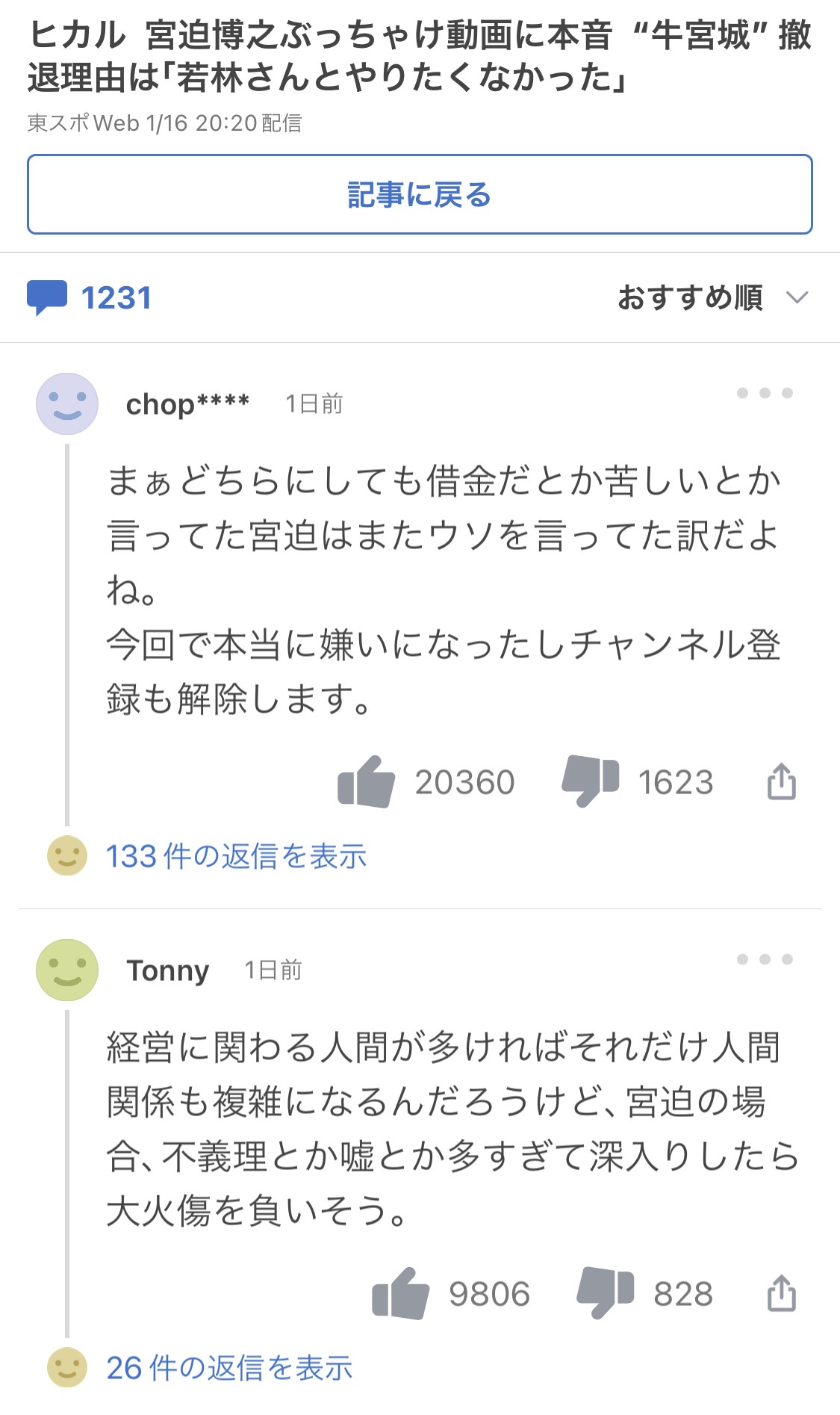Screen dimensions: 840x1415
Task: Tap Tonny's green smiley avatar
Action: click(x=67, y=970)
